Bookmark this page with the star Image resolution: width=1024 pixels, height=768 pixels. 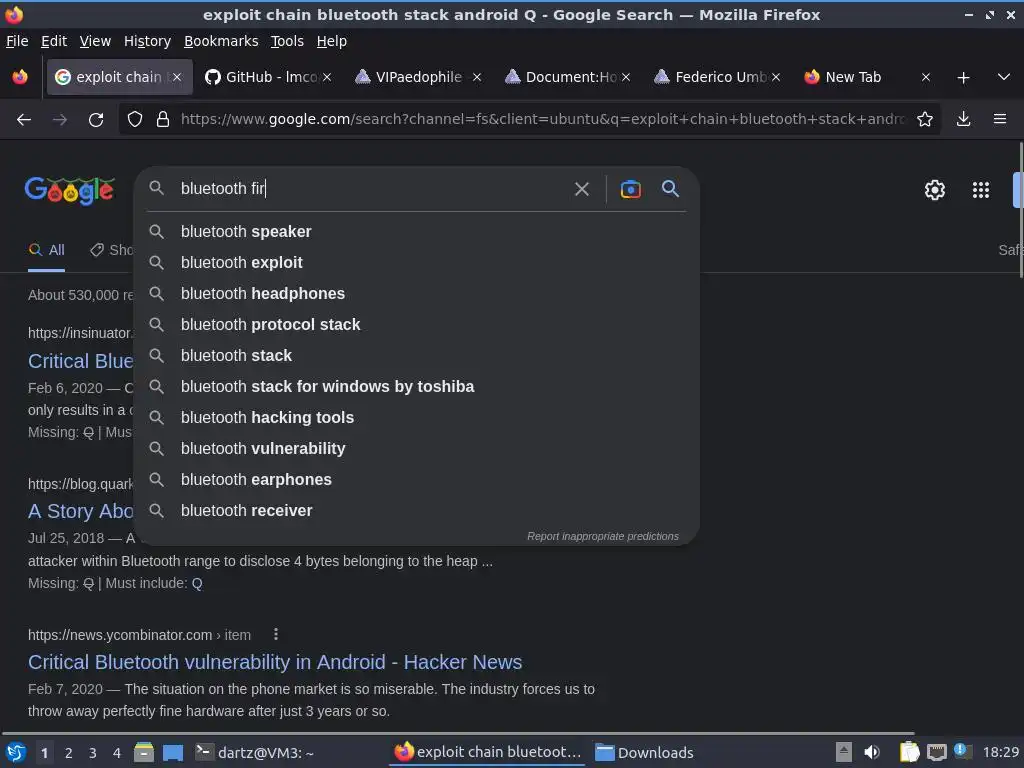coord(924,120)
